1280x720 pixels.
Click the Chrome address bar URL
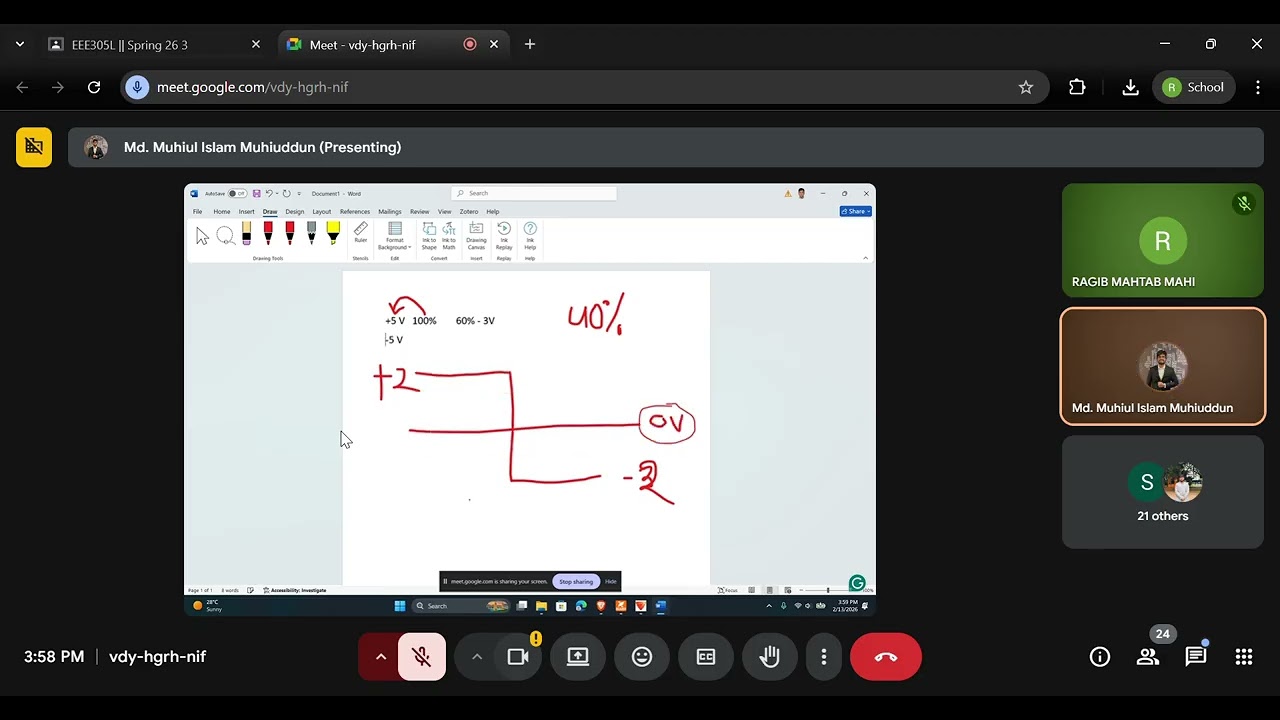[252, 87]
